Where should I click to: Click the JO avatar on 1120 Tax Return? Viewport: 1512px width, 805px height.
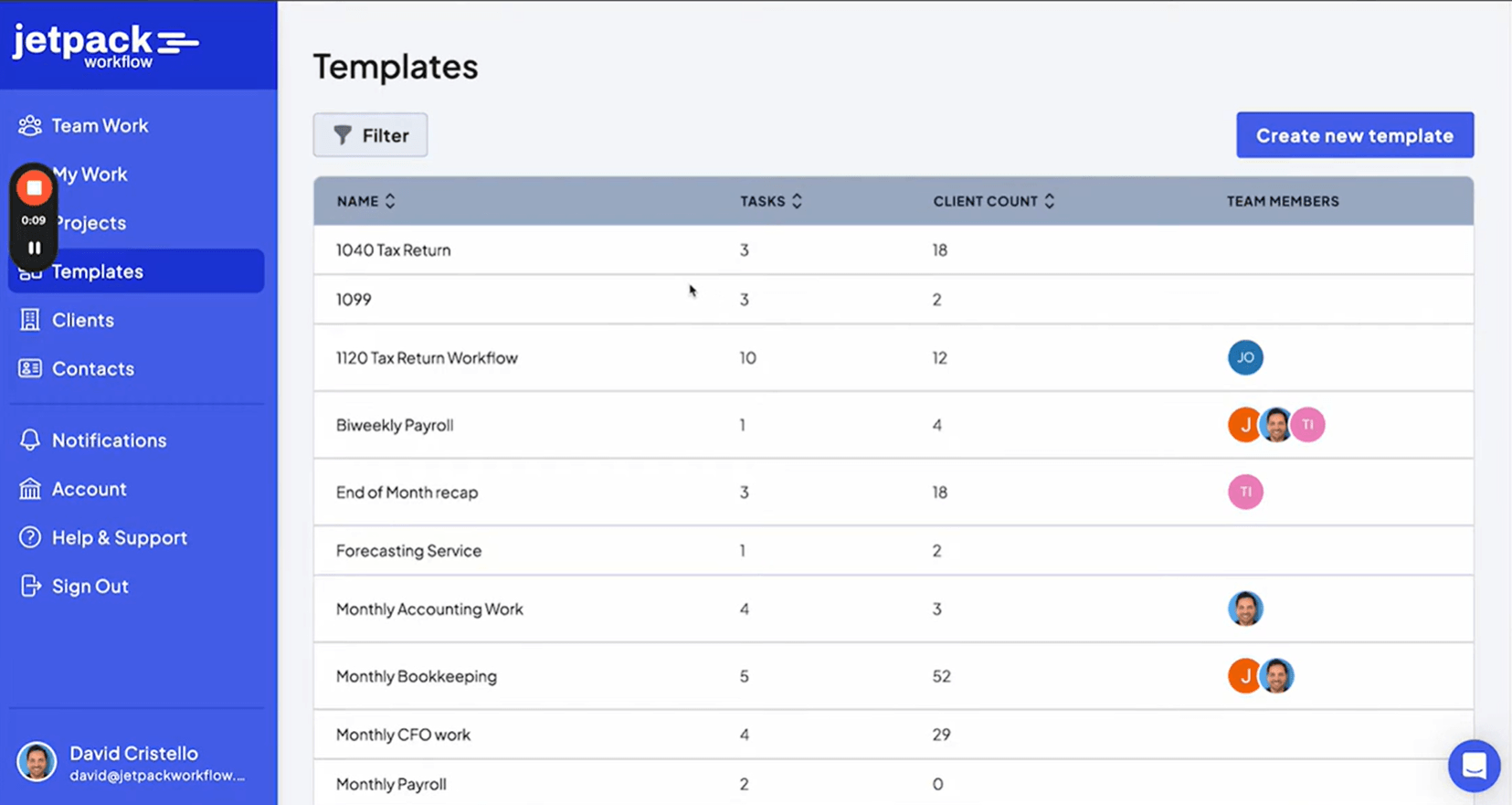point(1245,357)
